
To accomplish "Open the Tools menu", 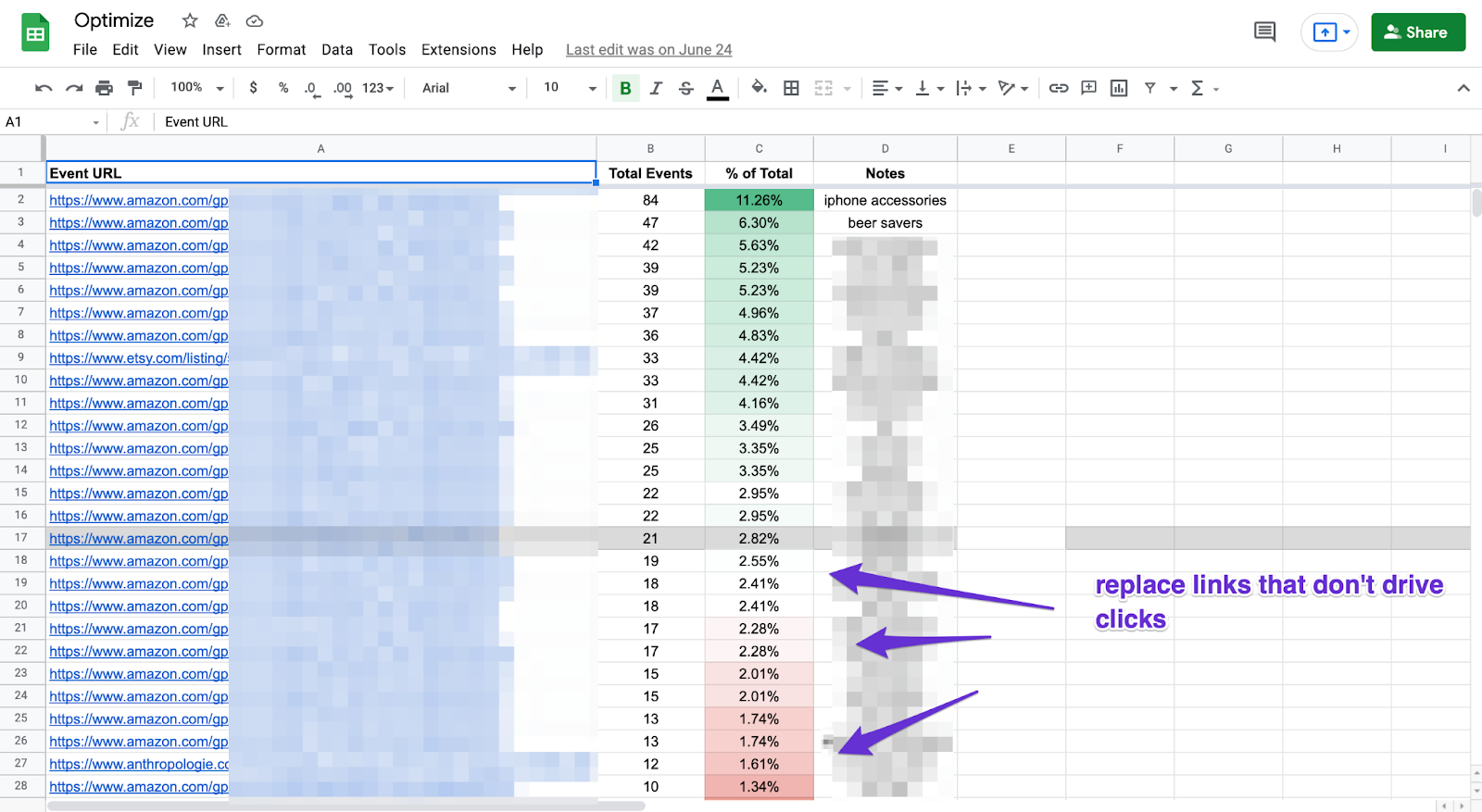I will pyautogui.click(x=387, y=50).
